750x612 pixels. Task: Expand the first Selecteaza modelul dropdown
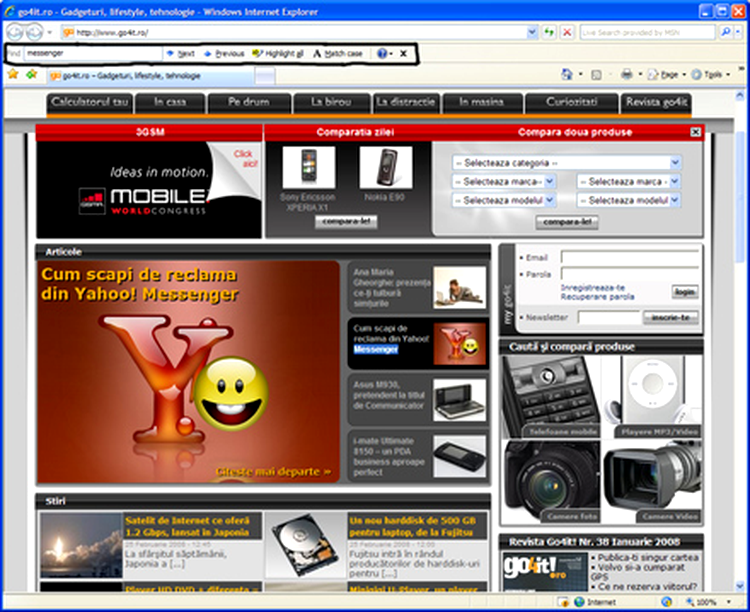pos(504,200)
